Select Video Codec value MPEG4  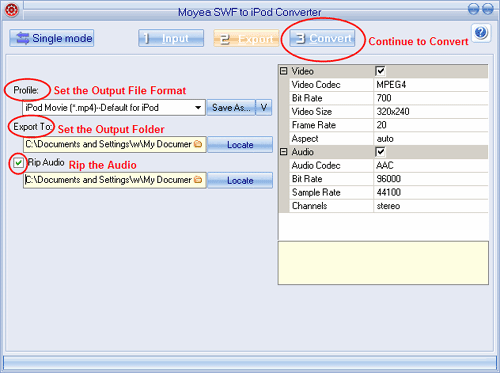tap(431, 85)
